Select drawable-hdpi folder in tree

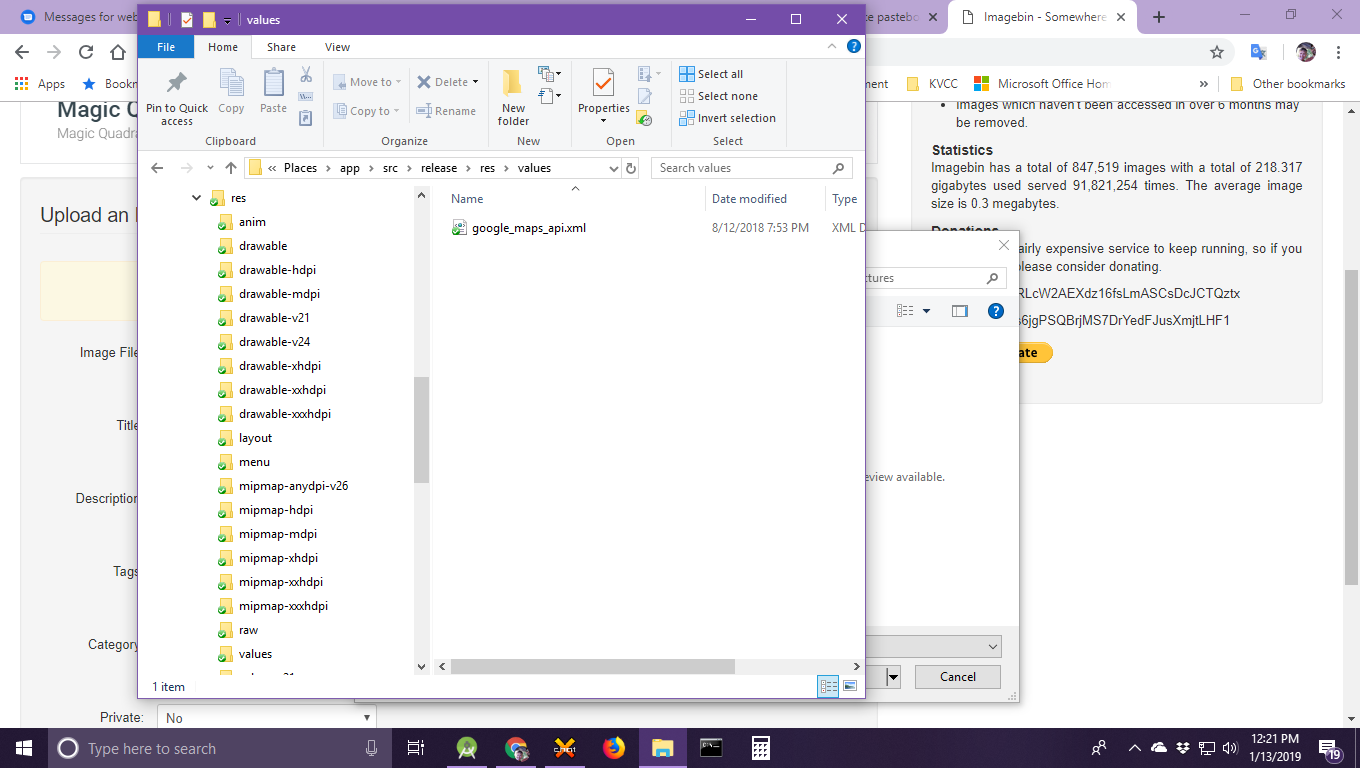click(x=277, y=270)
